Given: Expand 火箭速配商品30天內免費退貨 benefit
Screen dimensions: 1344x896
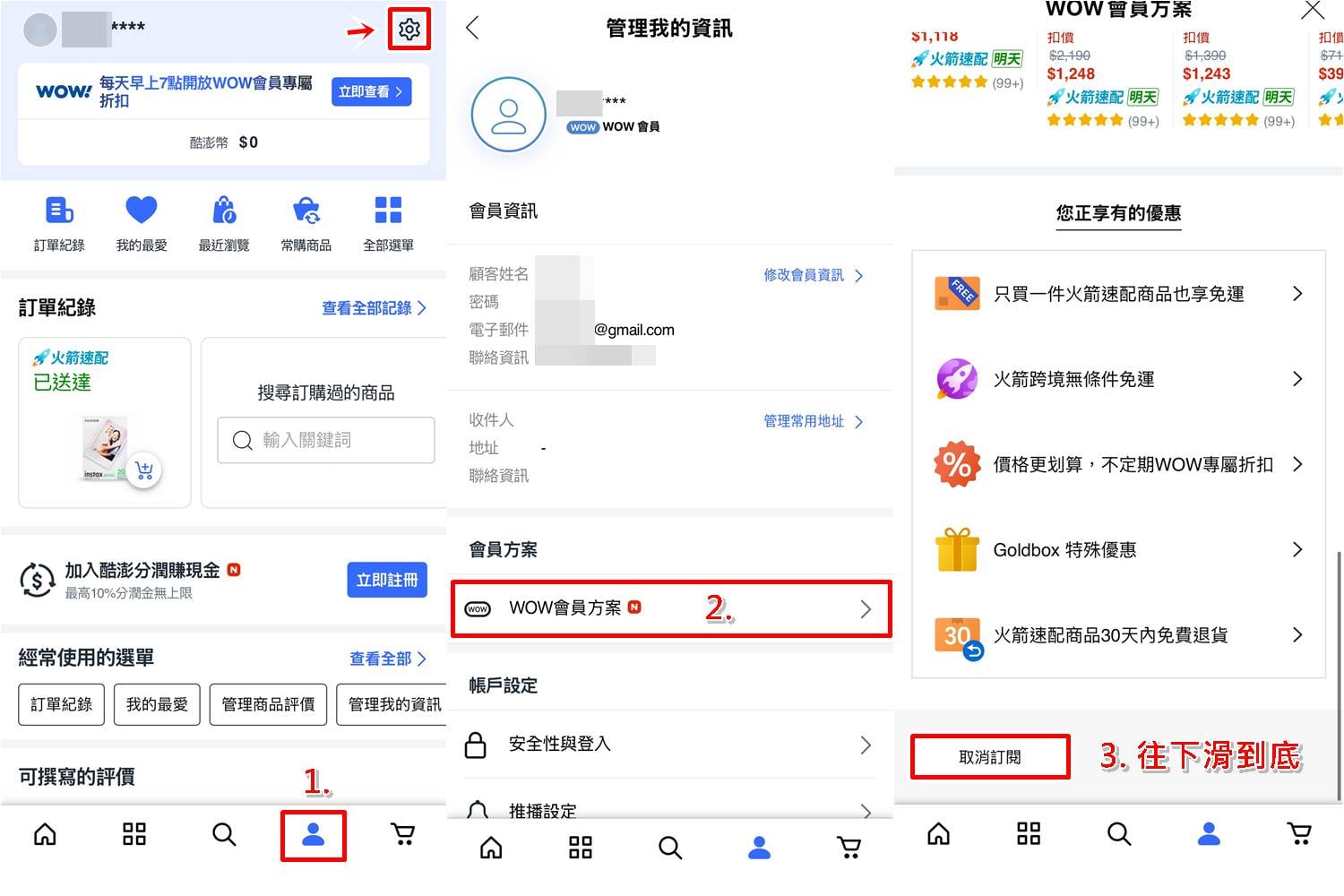Looking at the screenshot, I should pyautogui.click(x=1118, y=634).
